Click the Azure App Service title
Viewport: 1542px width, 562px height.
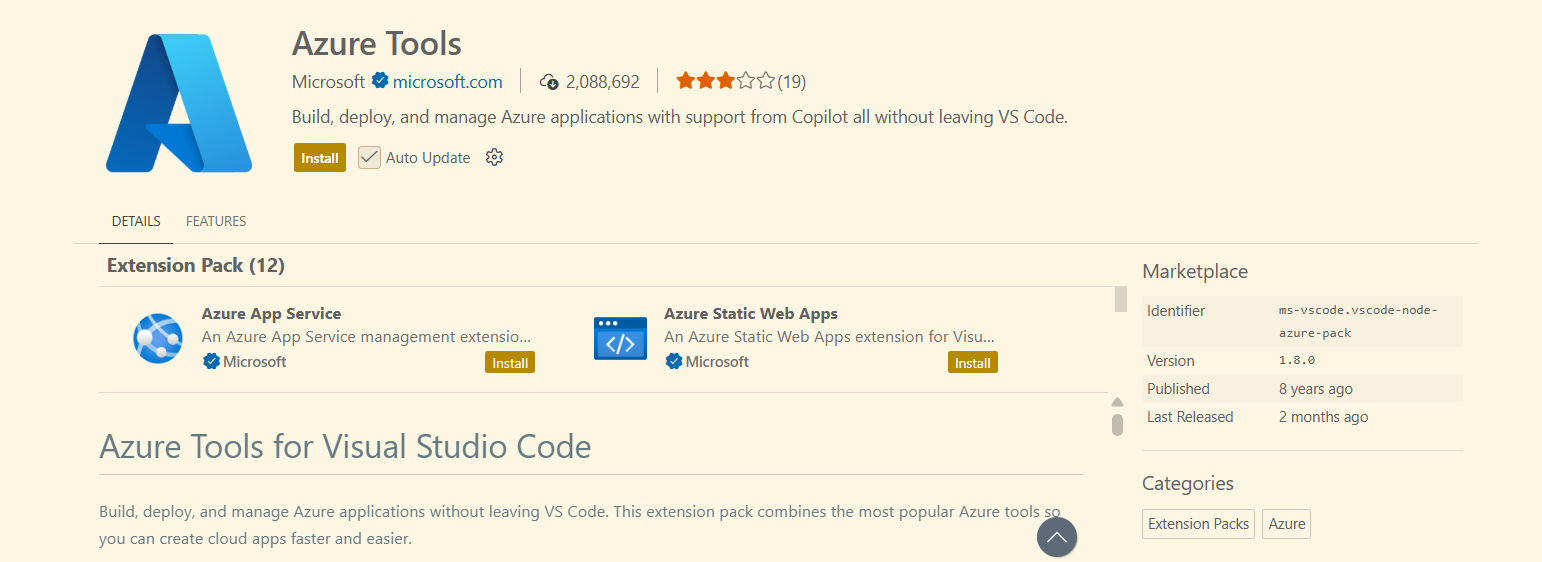coord(271,313)
